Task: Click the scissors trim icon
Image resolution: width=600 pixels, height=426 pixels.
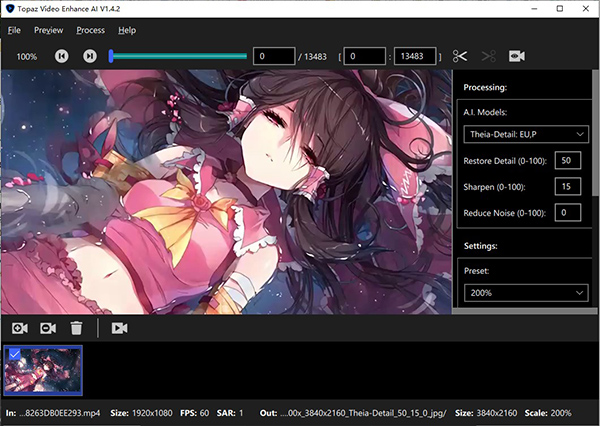Action: [460, 56]
